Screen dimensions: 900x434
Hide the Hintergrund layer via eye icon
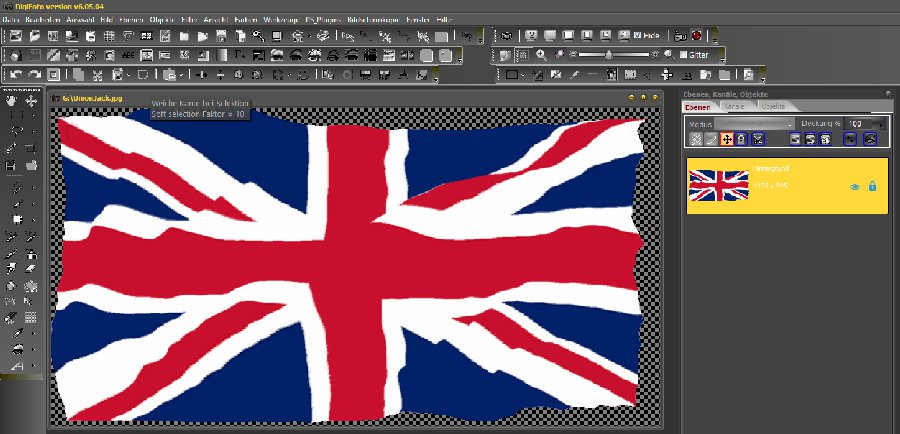coord(855,186)
